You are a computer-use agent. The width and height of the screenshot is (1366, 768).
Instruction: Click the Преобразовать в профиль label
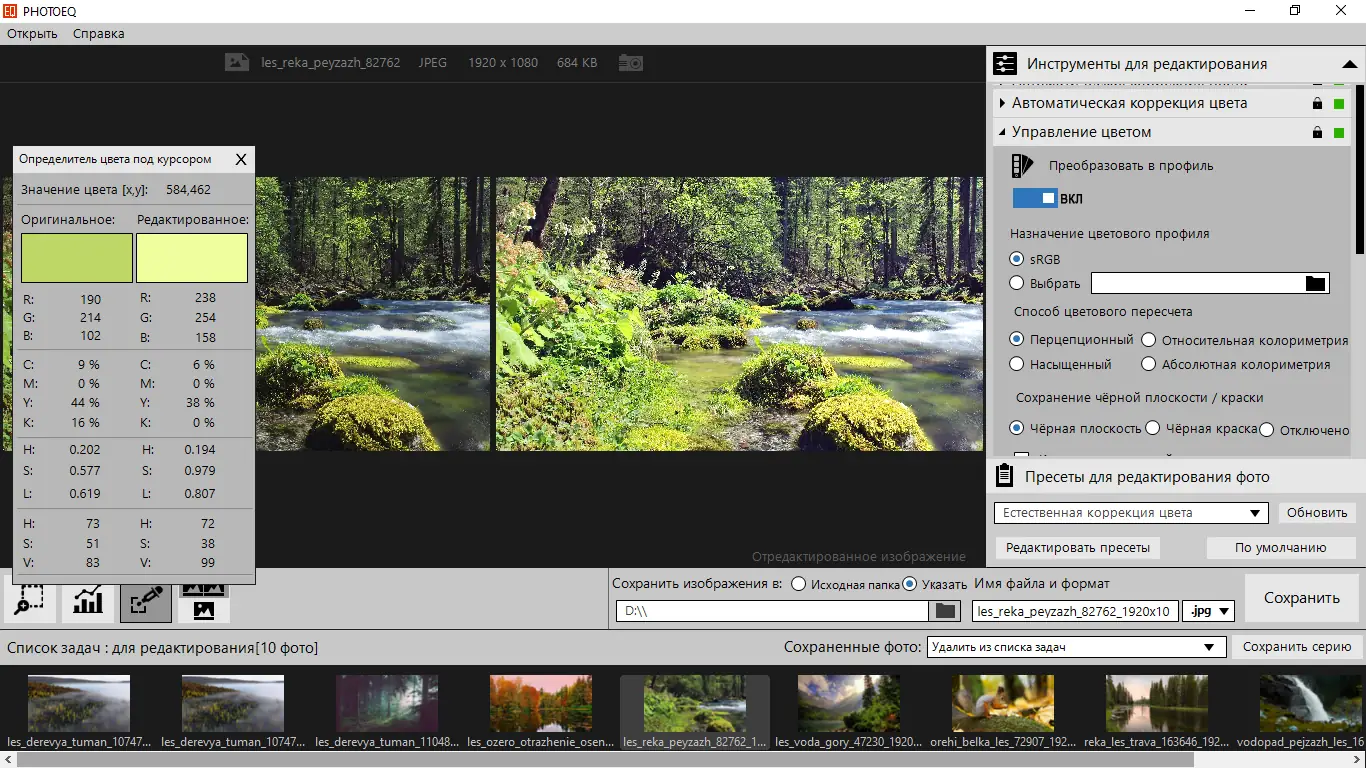[1131, 166]
